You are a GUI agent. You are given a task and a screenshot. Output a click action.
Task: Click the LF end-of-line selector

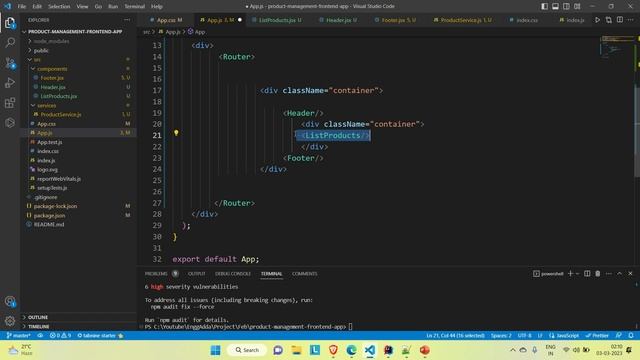(x=540, y=336)
